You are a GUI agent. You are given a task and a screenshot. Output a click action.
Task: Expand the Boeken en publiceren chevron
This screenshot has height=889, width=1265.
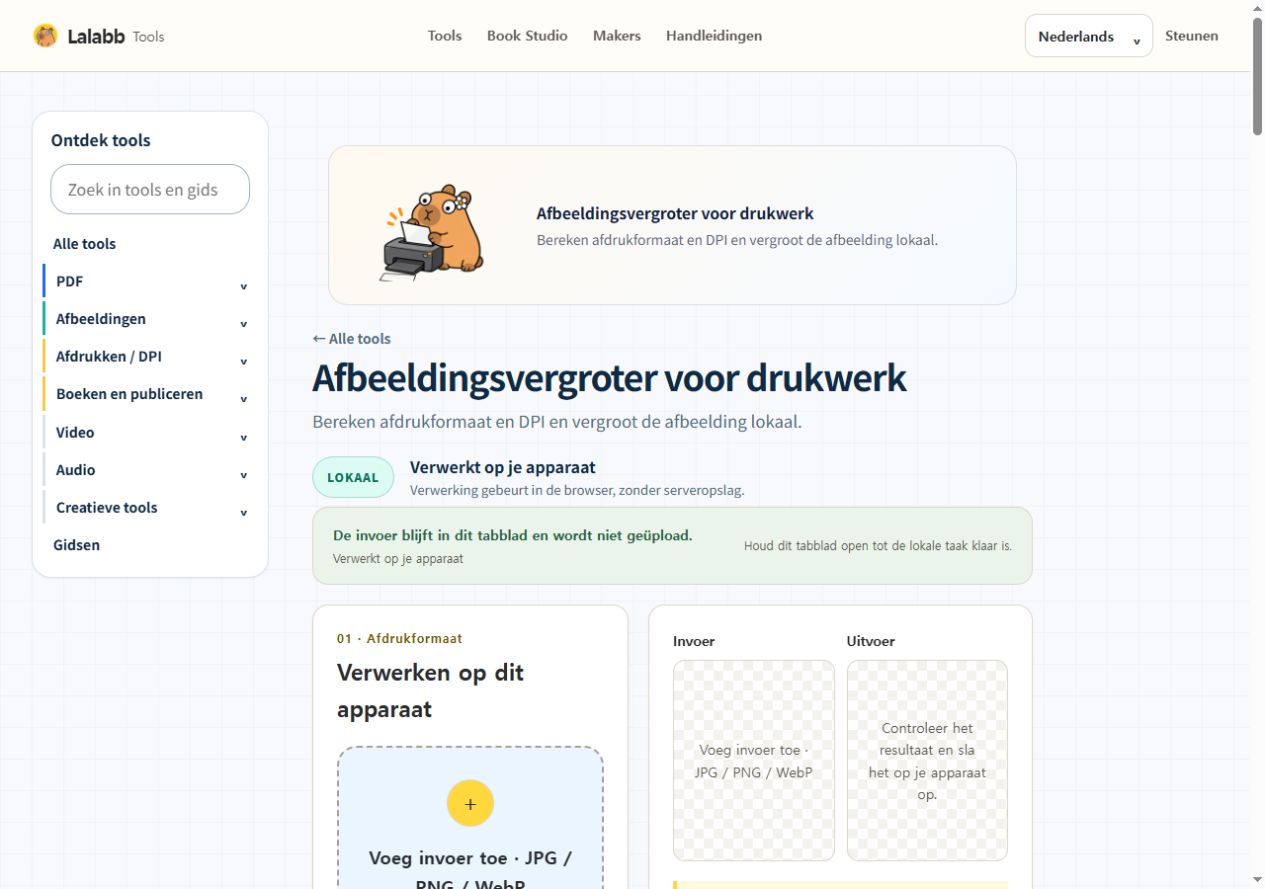click(243, 399)
